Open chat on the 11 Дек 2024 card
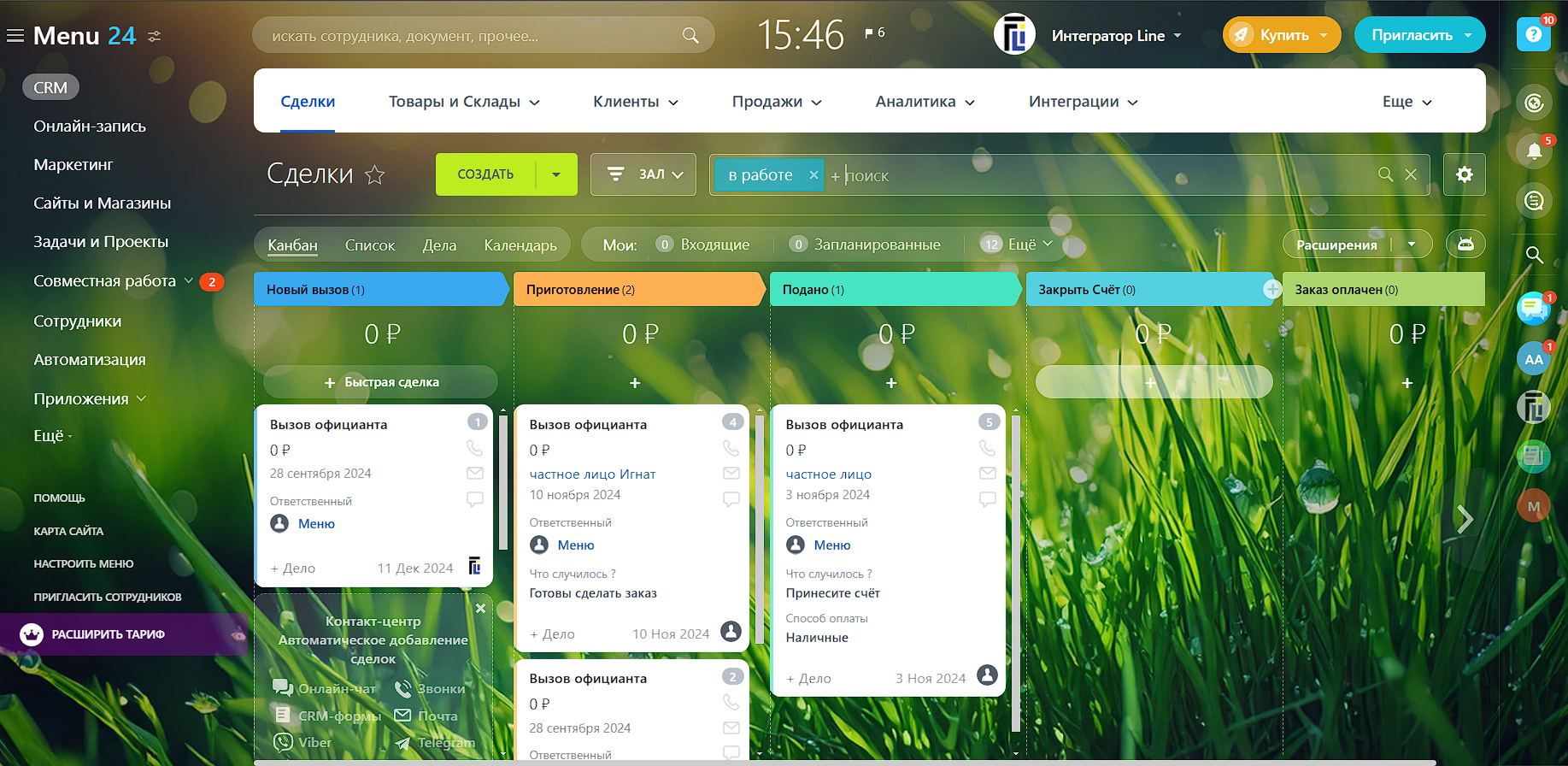 coord(475,499)
